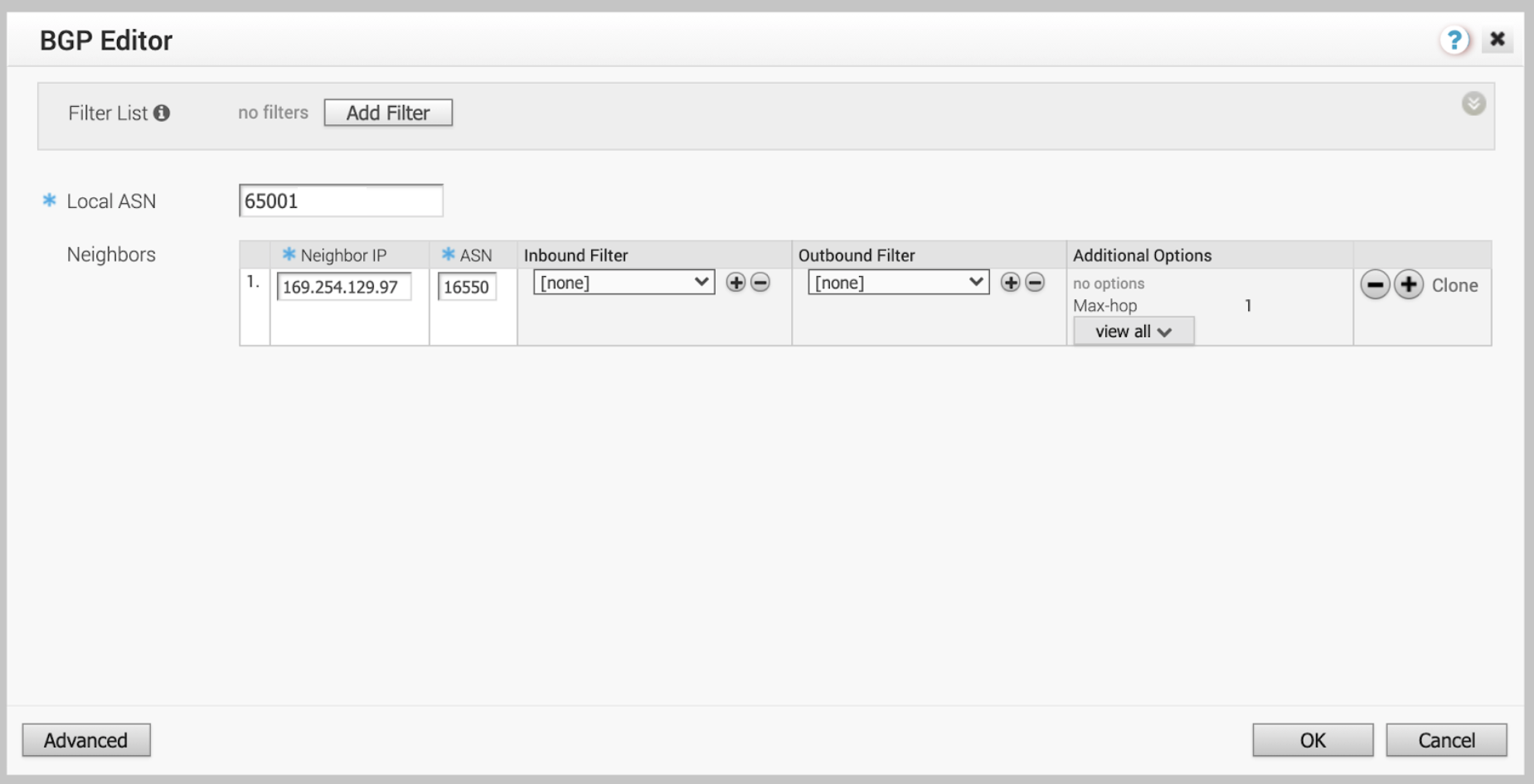This screenshot has width=1534, height=784.
Task: Clone the neighbor entry
Action: click(1454, 285)
